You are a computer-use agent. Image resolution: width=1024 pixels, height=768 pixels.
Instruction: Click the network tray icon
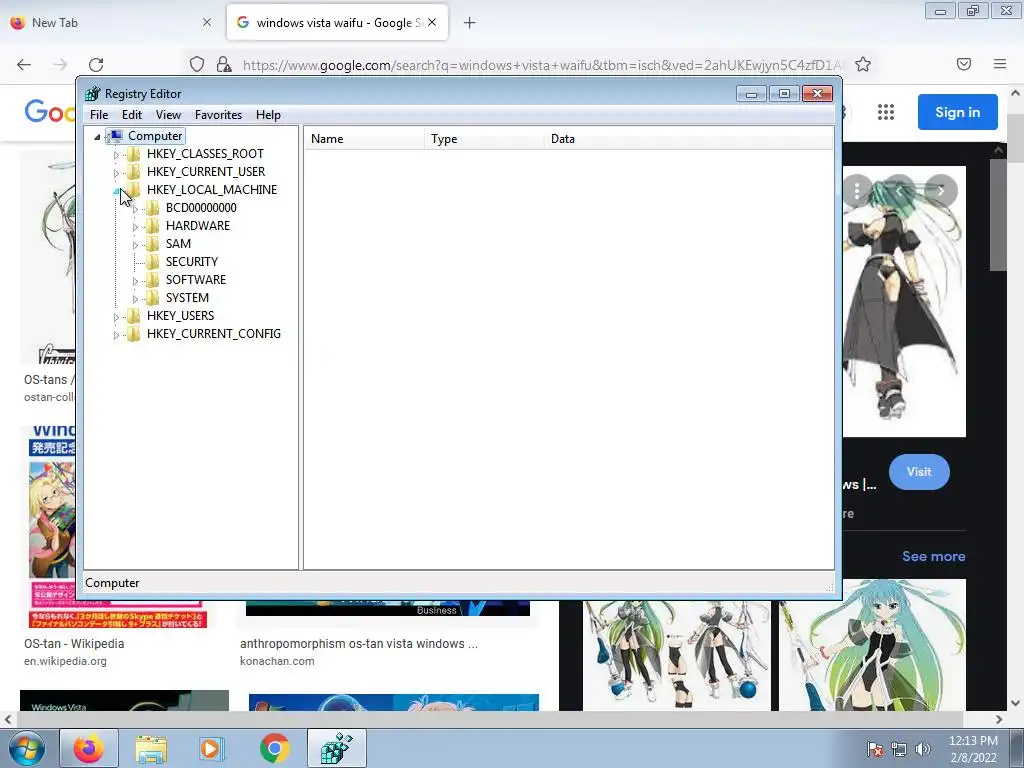899,749
